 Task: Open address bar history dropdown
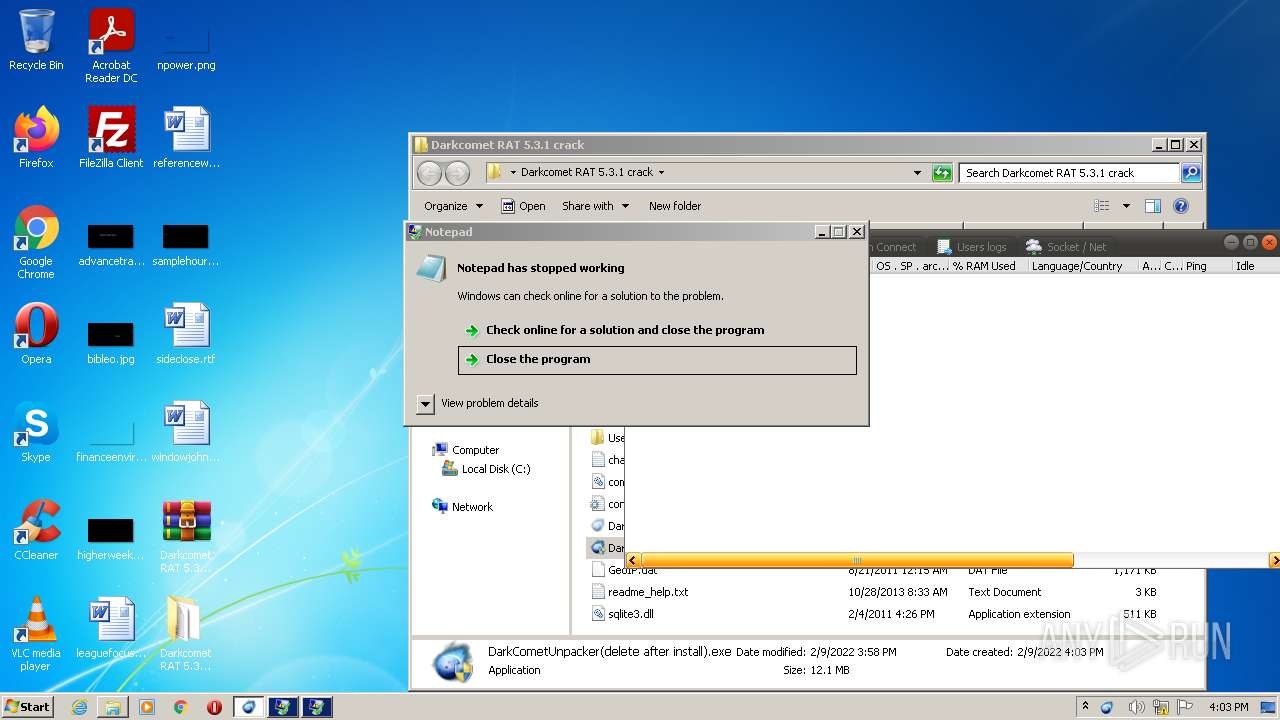pos(917,173)
